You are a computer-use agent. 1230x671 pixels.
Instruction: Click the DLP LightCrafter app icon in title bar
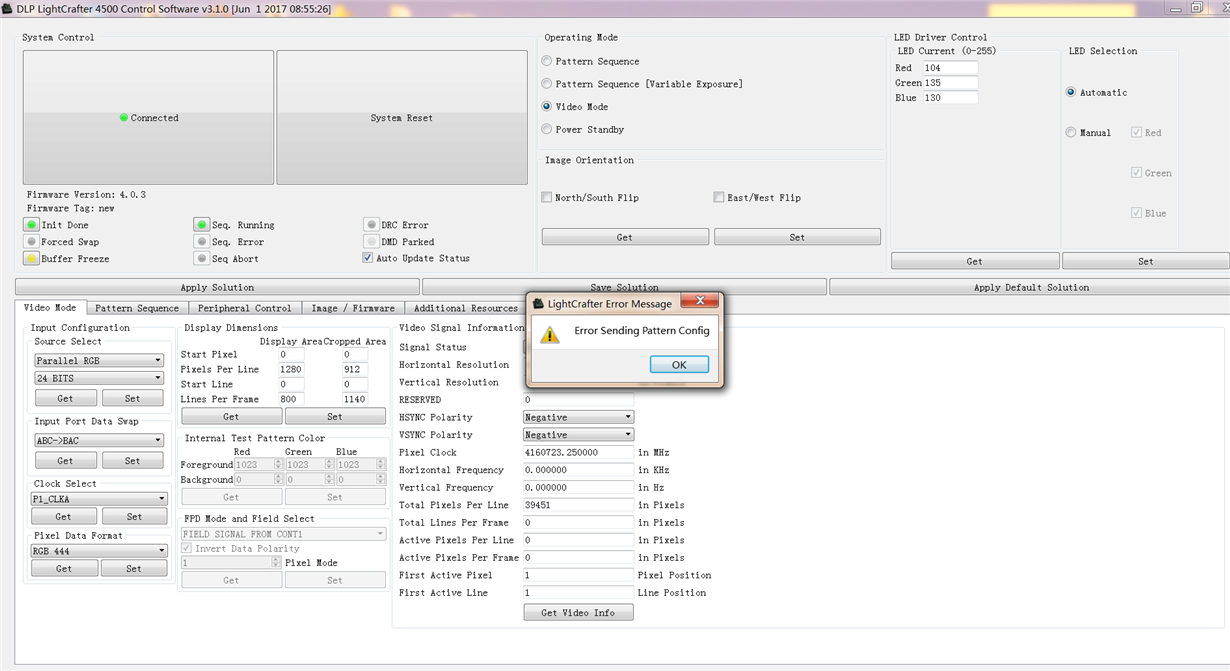point(8,7)
